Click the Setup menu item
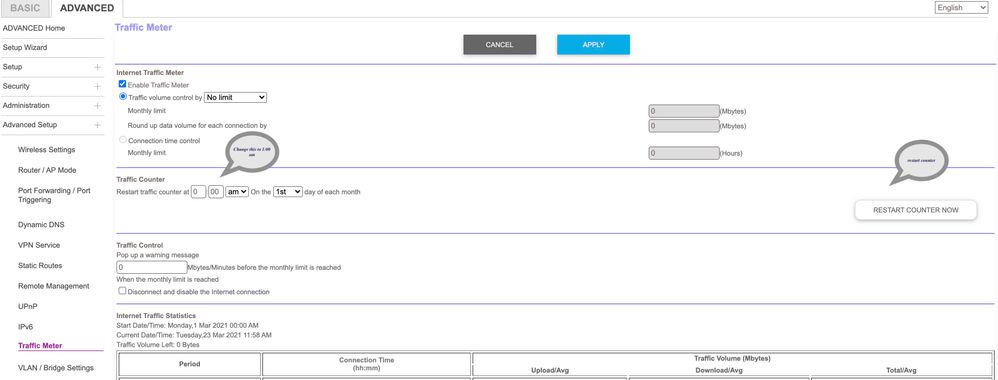The width and height of the screenshot is (998, 380). click(12, 67)
